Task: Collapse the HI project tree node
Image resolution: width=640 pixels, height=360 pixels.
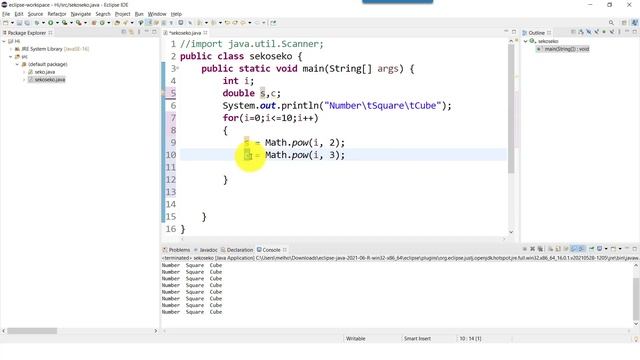Action: (x=4, y=41)
